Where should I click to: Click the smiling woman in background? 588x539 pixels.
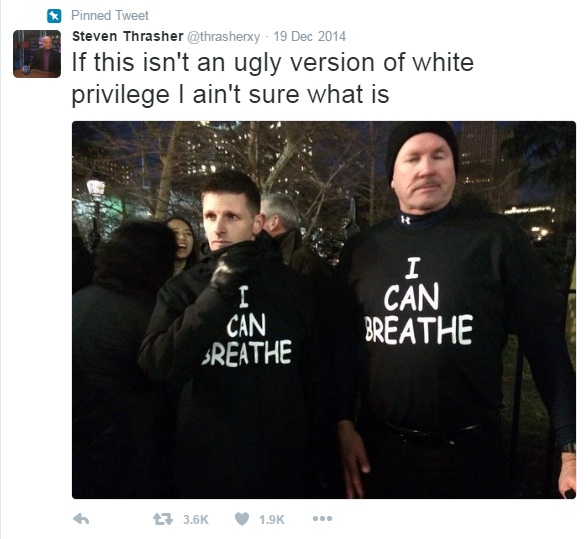[x=184, y=240]
